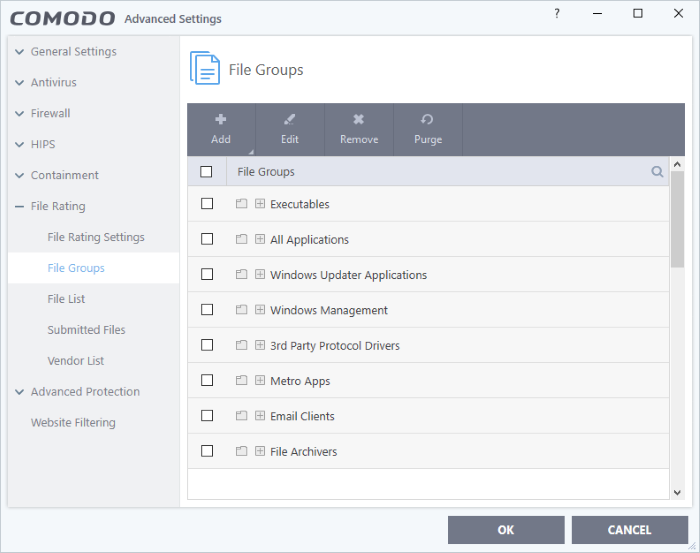Open File Rating Settings in sidebar

(96, 237)
